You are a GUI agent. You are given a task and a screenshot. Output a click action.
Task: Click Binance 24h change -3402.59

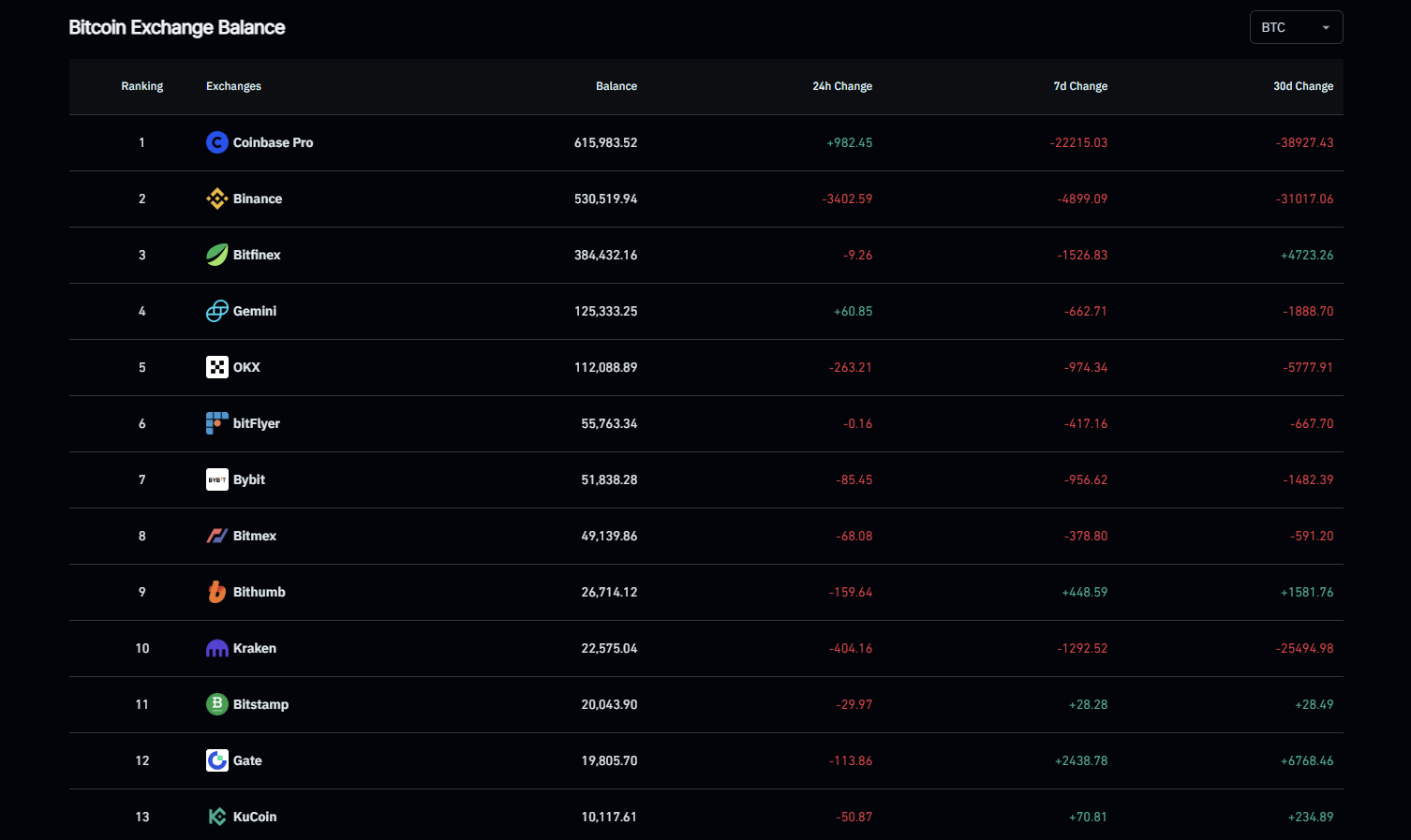tap(847, 199)
